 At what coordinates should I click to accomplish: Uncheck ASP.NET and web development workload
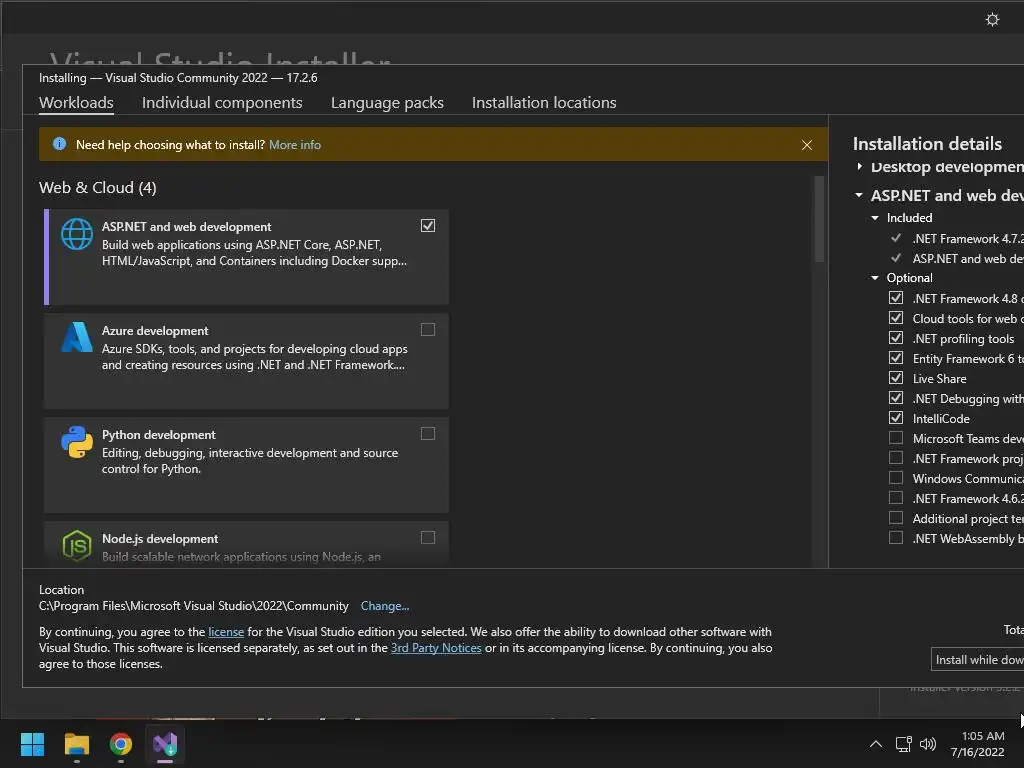click(428, 225)
